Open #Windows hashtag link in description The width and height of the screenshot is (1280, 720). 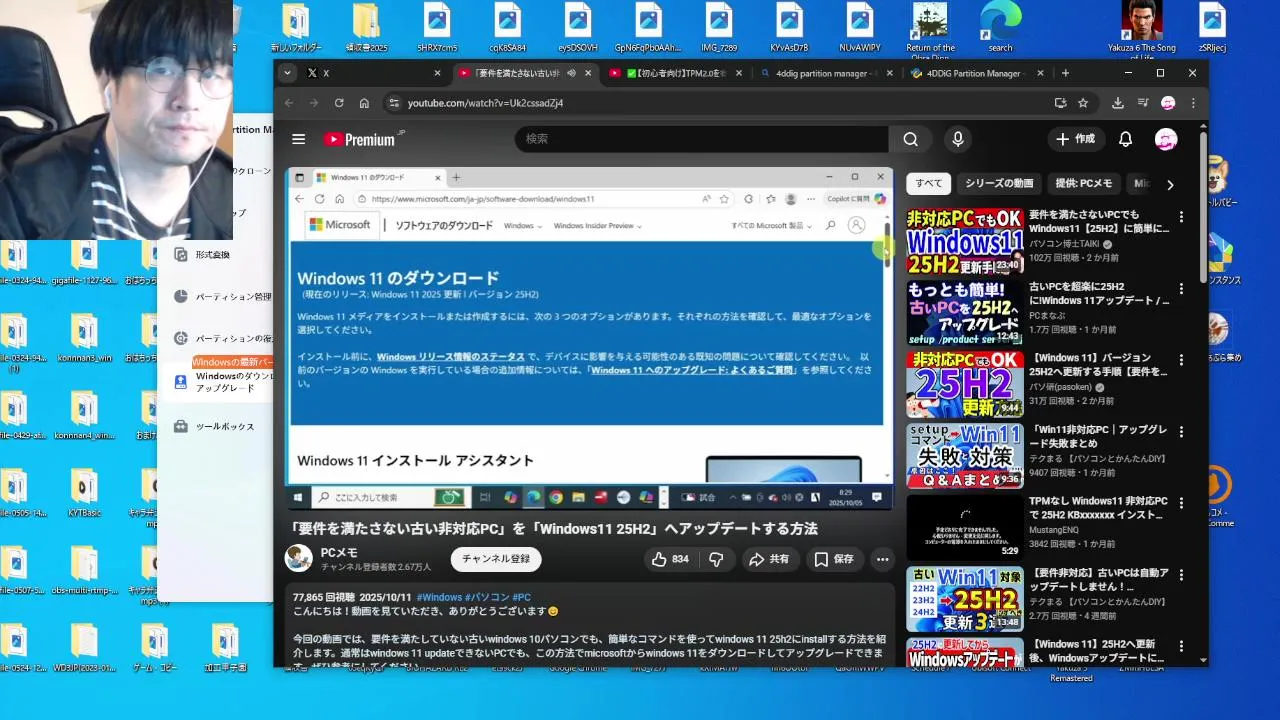click(439, 597)
